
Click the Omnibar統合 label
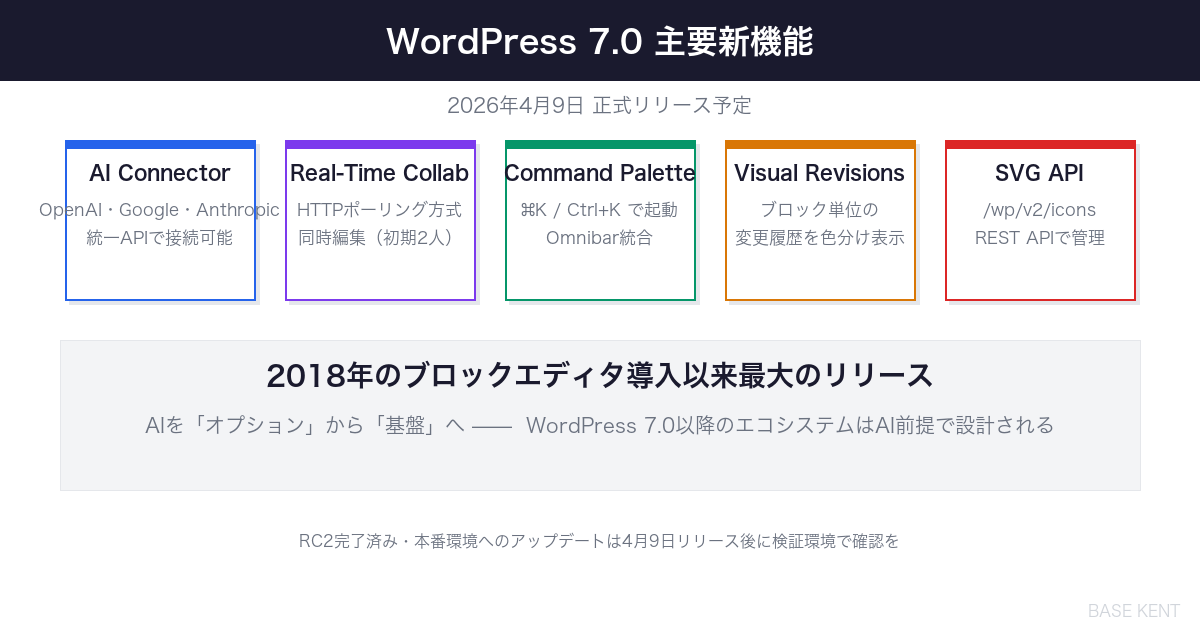tap(600, 238)
